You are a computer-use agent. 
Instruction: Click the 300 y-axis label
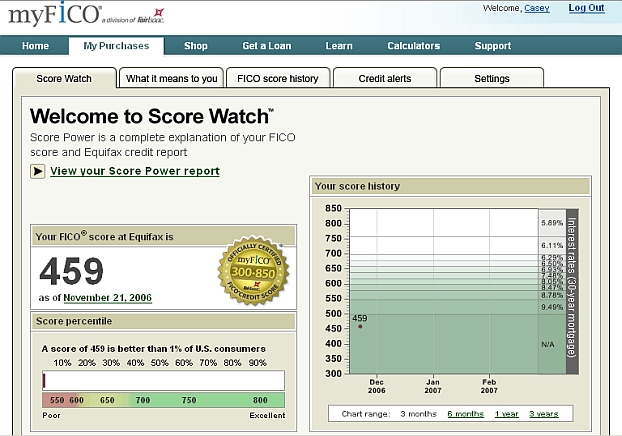pos(333,373)
